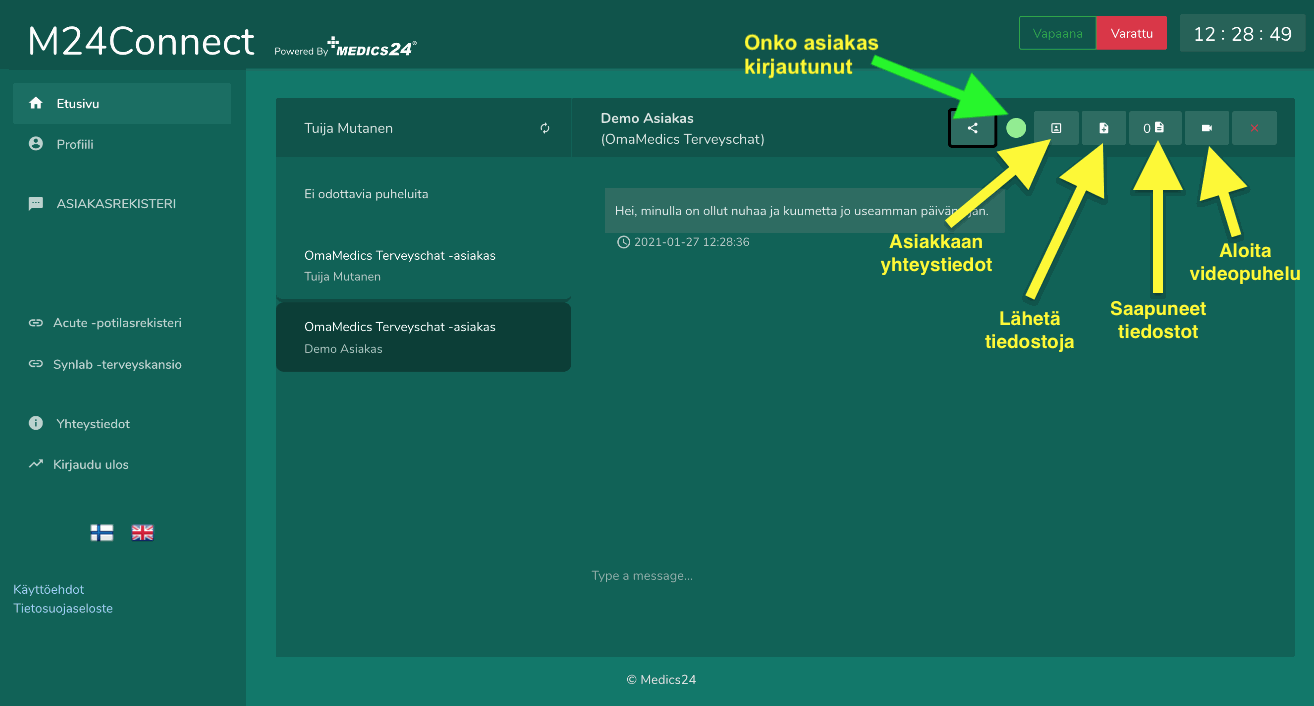Click the Acute -potilasrekisteri link icon
Image resolution: width=1314 pixels, height=706 pixels.
36,323
